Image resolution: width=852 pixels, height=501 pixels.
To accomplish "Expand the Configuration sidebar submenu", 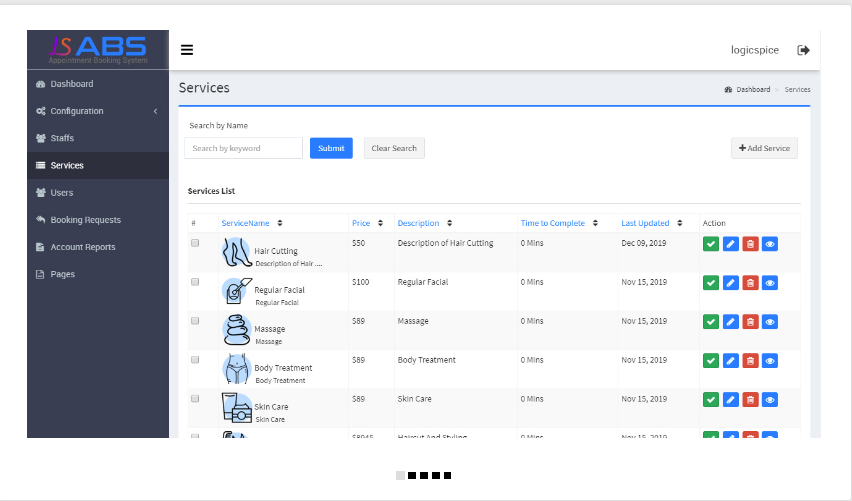I will pyautogui.click(x=98, y=111).
